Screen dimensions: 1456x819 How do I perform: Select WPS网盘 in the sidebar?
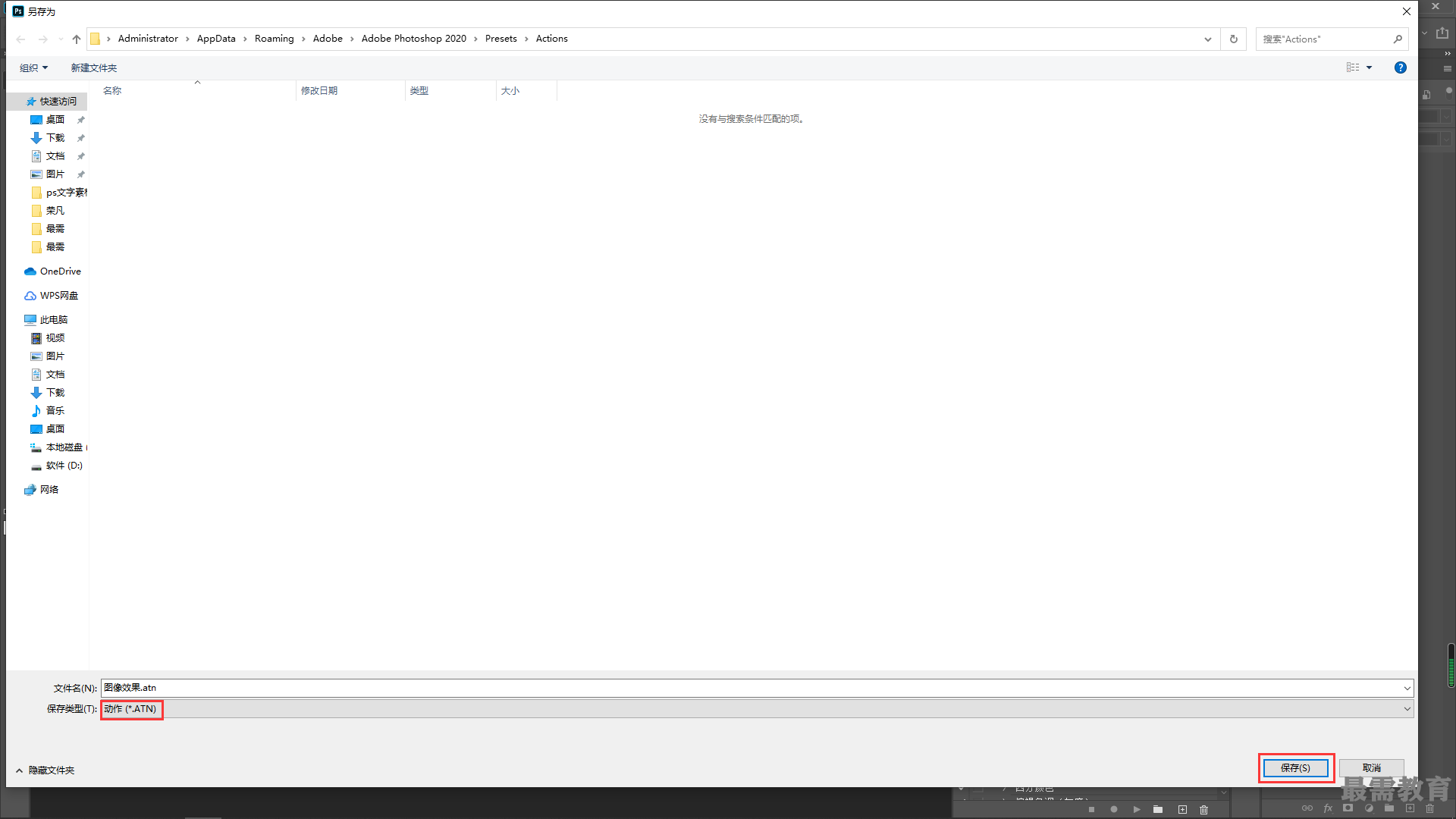[52, 296]
